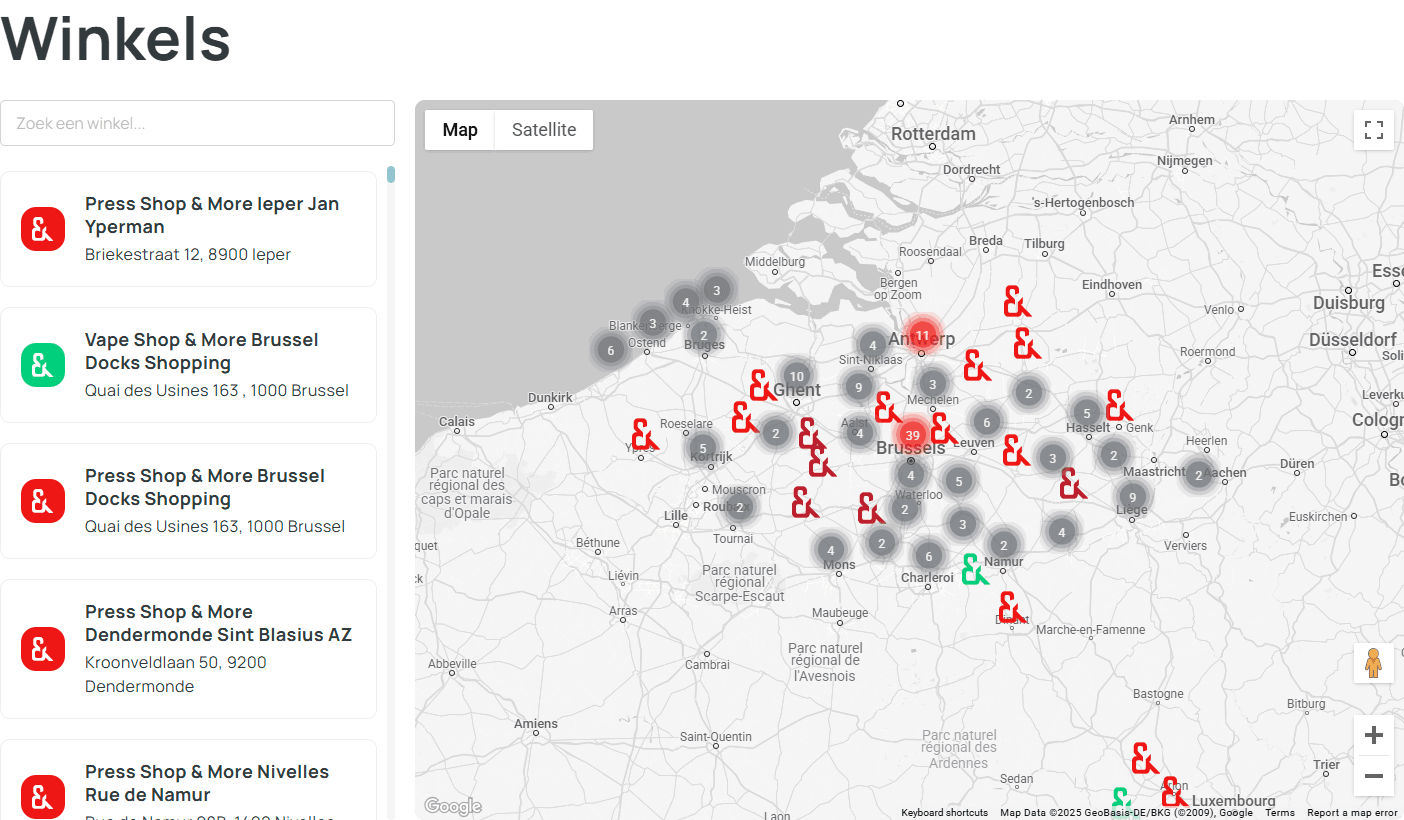Viewport: 1404px width, 820px height.
Task: Select the green ampersand marker near Namur
Action: [974, 569]
